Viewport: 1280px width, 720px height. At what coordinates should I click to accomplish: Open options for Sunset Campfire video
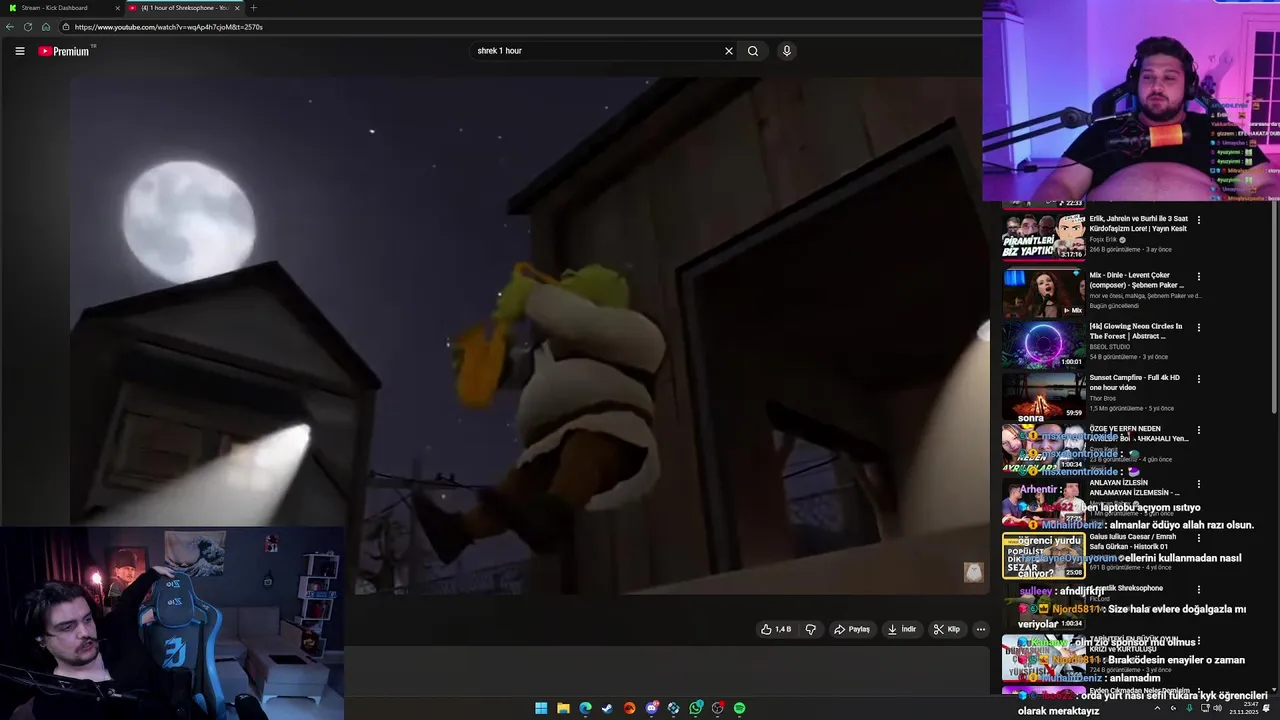click(1199, 379)
